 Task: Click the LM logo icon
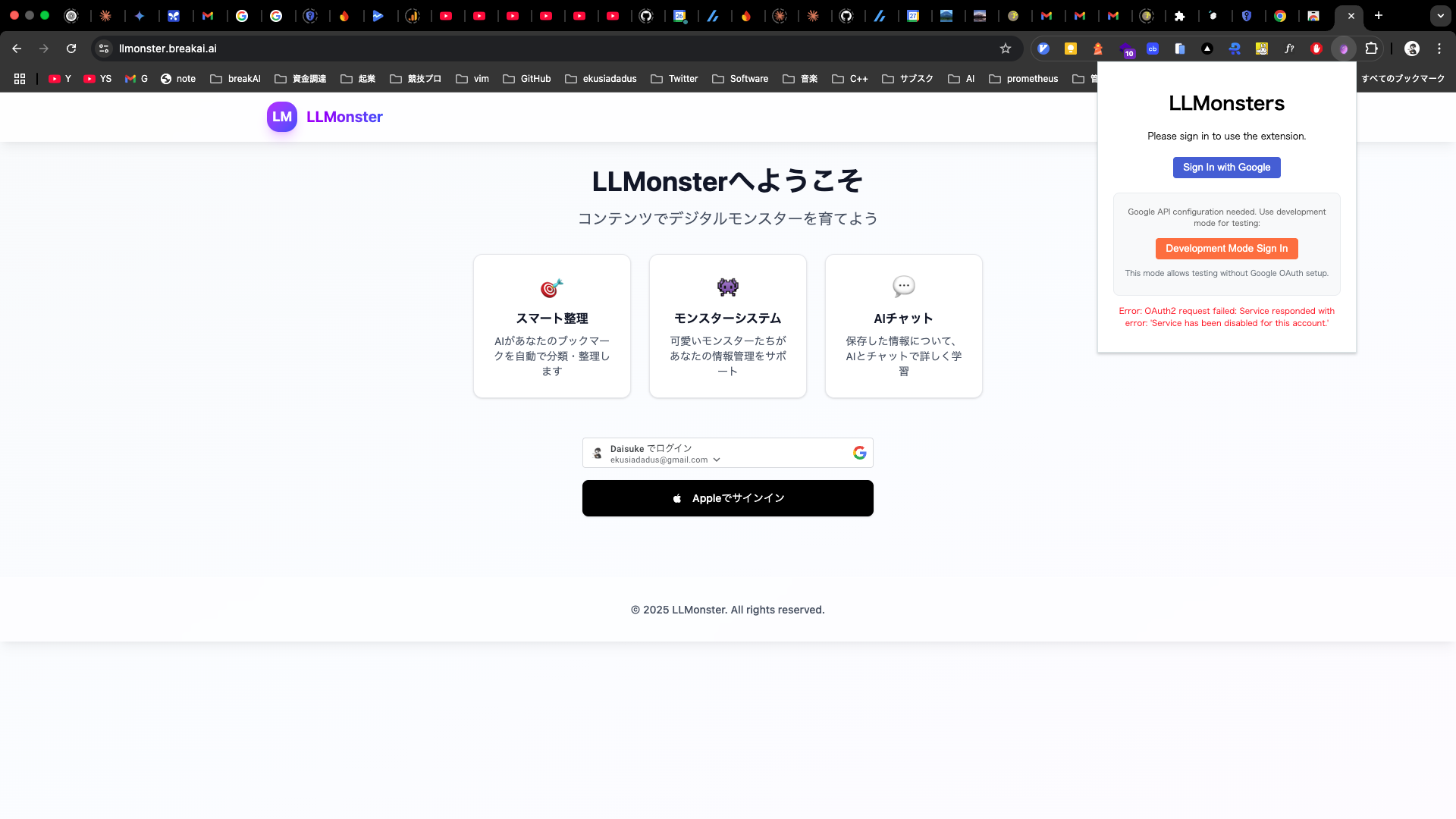pyautogui.click(x=281, y=117)
